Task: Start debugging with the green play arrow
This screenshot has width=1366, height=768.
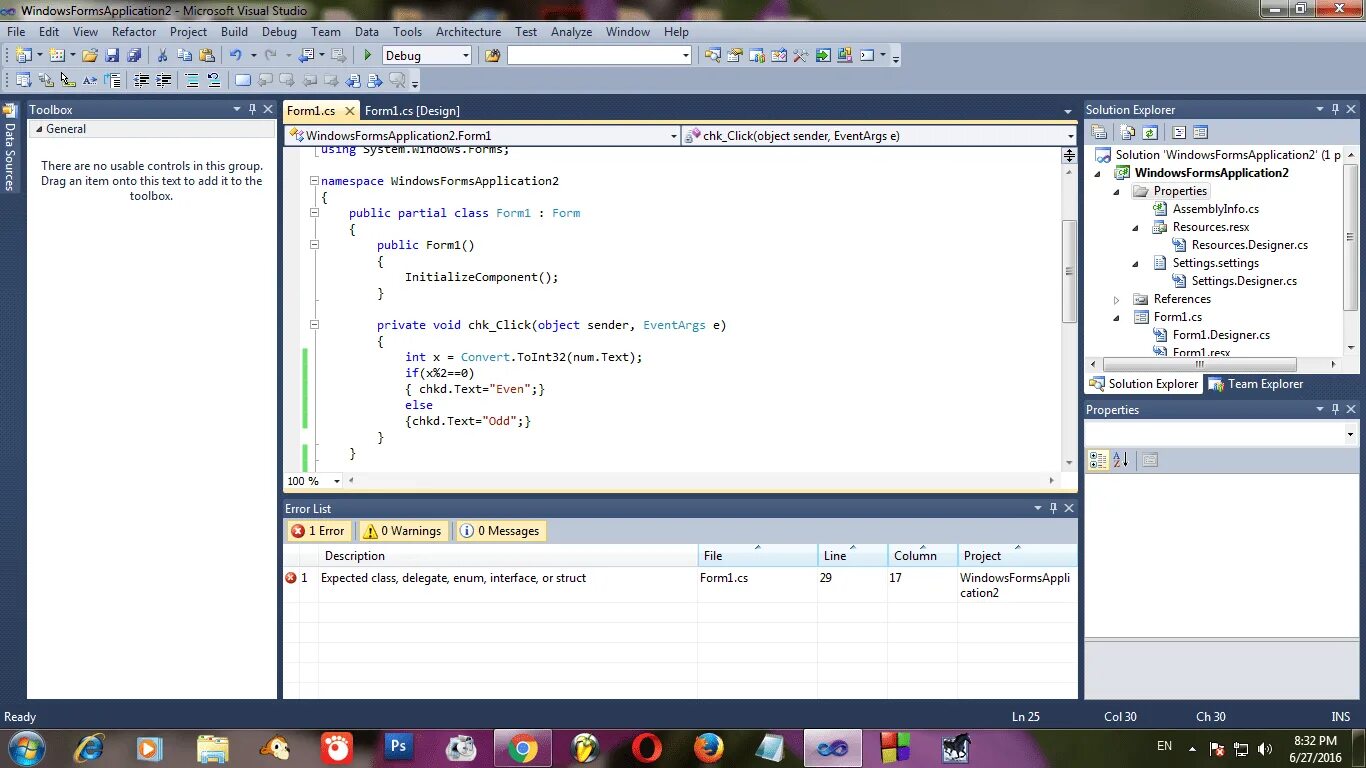Action: click(x=368, y=56)
